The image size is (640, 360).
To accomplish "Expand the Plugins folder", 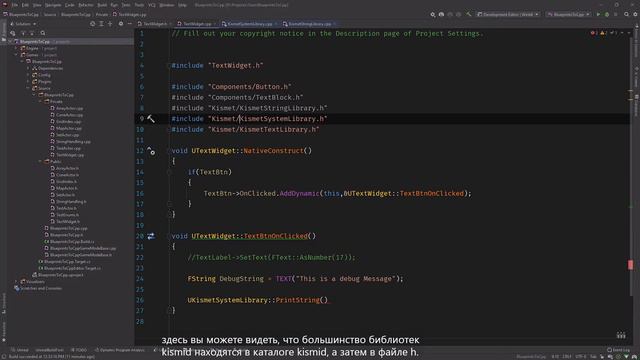I will (x=29, y=82).
